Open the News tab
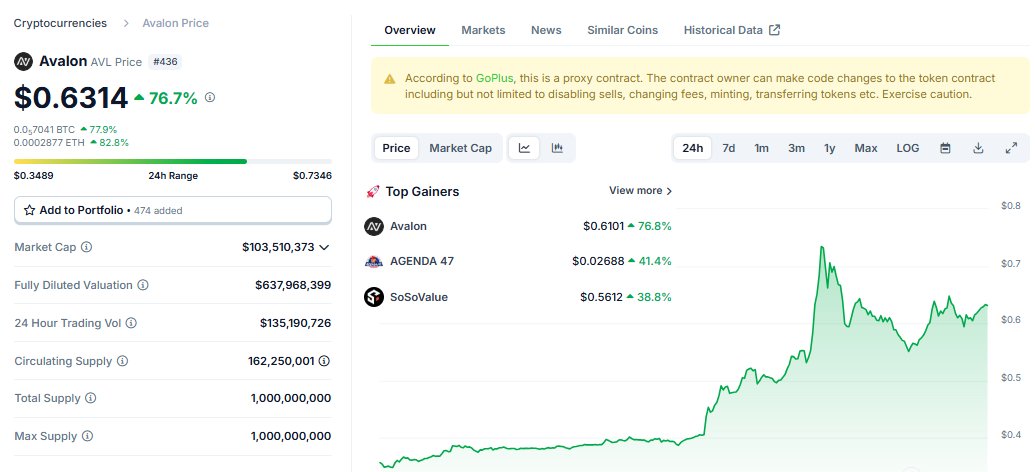Screen dimensions: 1035x472 tap(546, 30)
